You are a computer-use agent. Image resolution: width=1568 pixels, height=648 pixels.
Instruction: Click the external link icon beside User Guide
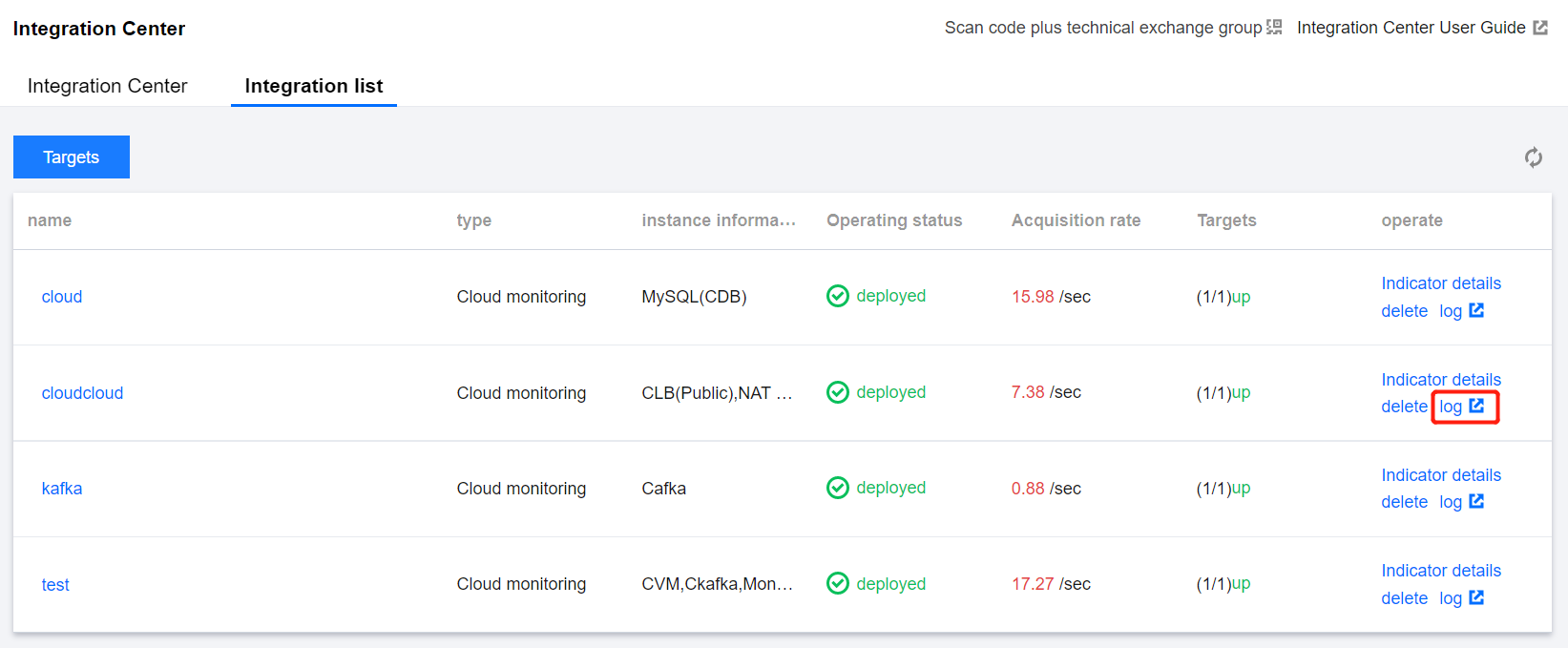coord(1539,28)
